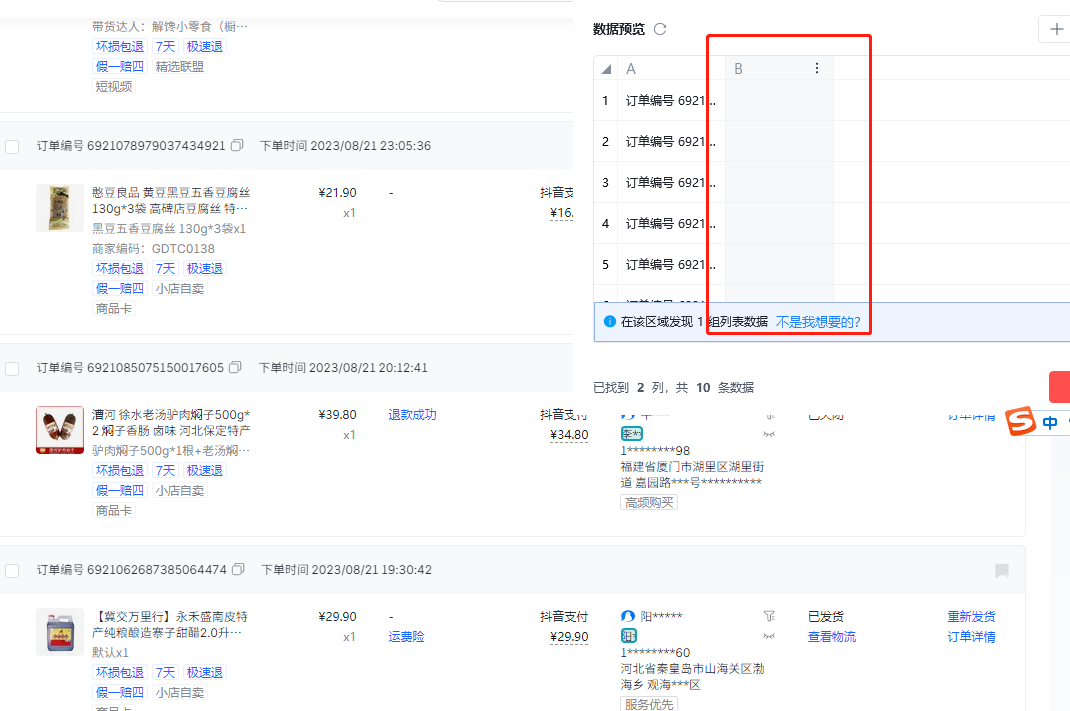The image size is (1070, 711).
Task: Open 查看物流 logistics tracking link
Action: (831, 637)
